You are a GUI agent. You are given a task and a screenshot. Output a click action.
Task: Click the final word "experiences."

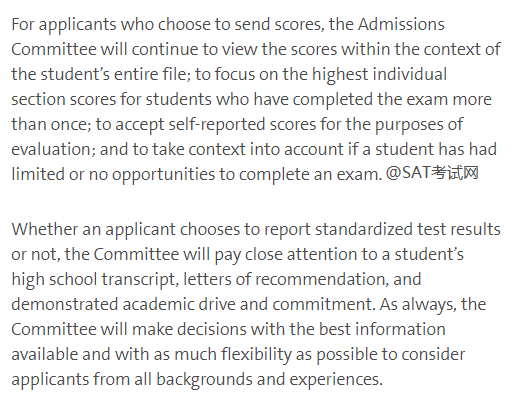[336, 380]
